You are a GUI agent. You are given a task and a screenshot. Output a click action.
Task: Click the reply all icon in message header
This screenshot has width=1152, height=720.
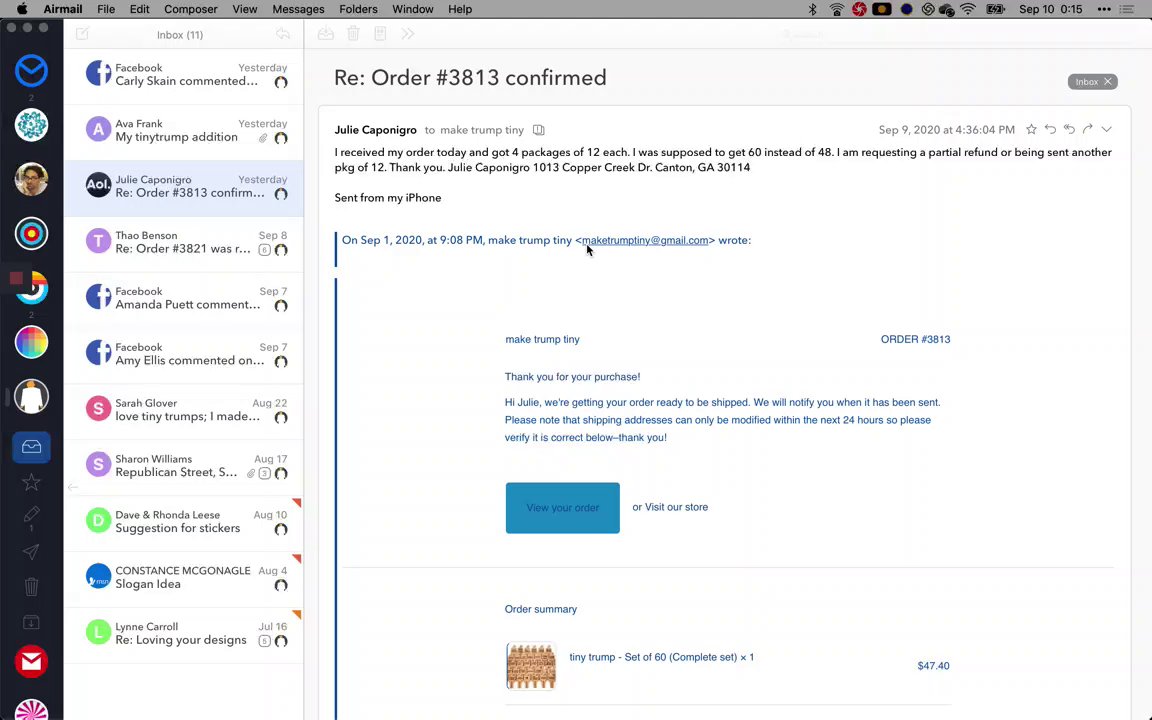point(1069,129)
